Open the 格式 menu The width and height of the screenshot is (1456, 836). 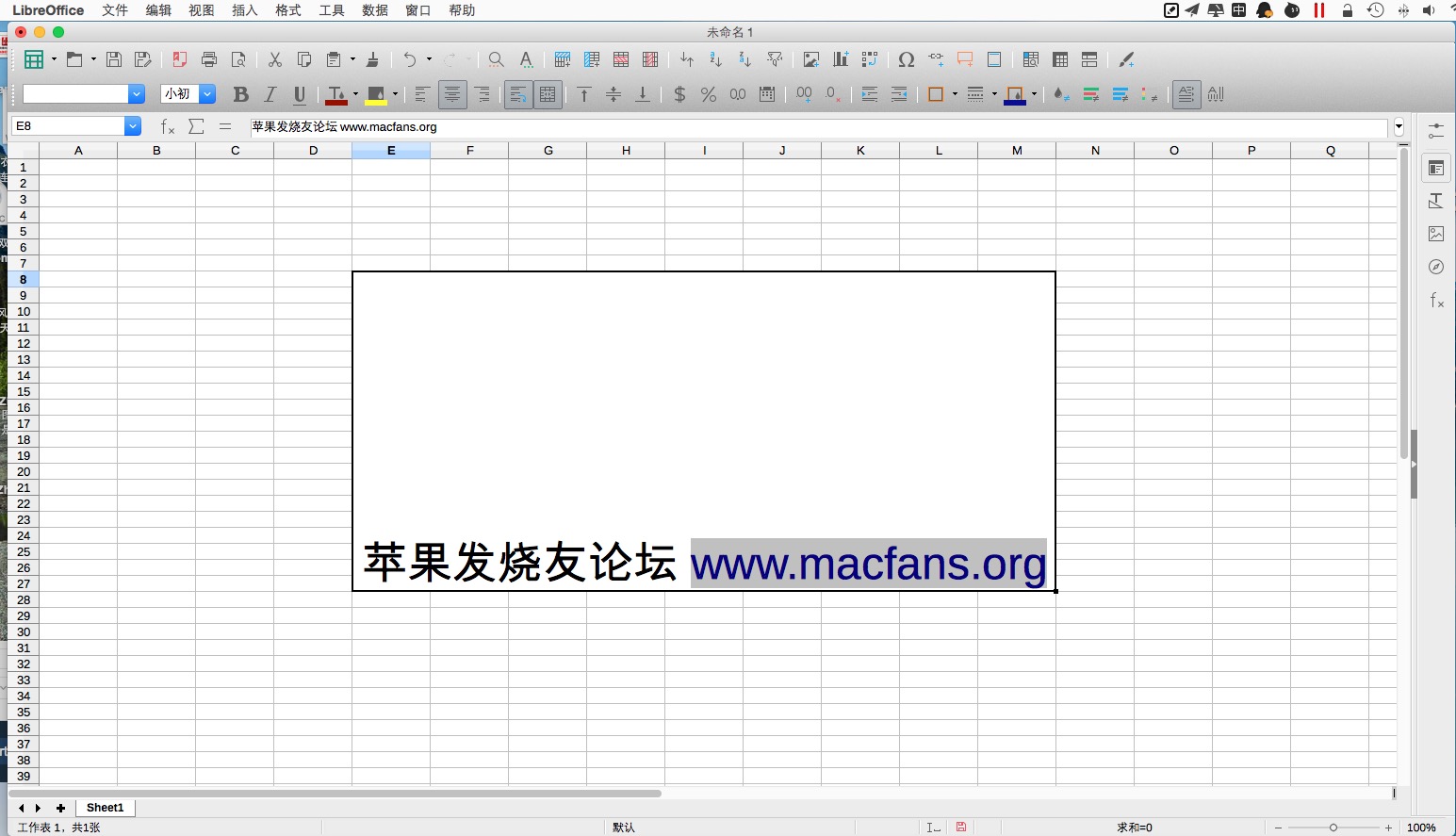pos(288,10)
